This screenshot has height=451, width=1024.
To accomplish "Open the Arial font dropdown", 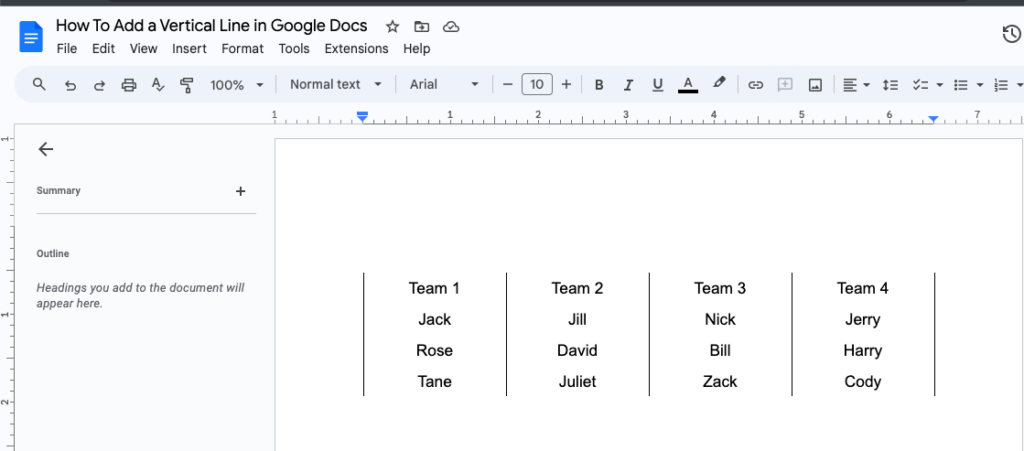I will tap(444, 85).
